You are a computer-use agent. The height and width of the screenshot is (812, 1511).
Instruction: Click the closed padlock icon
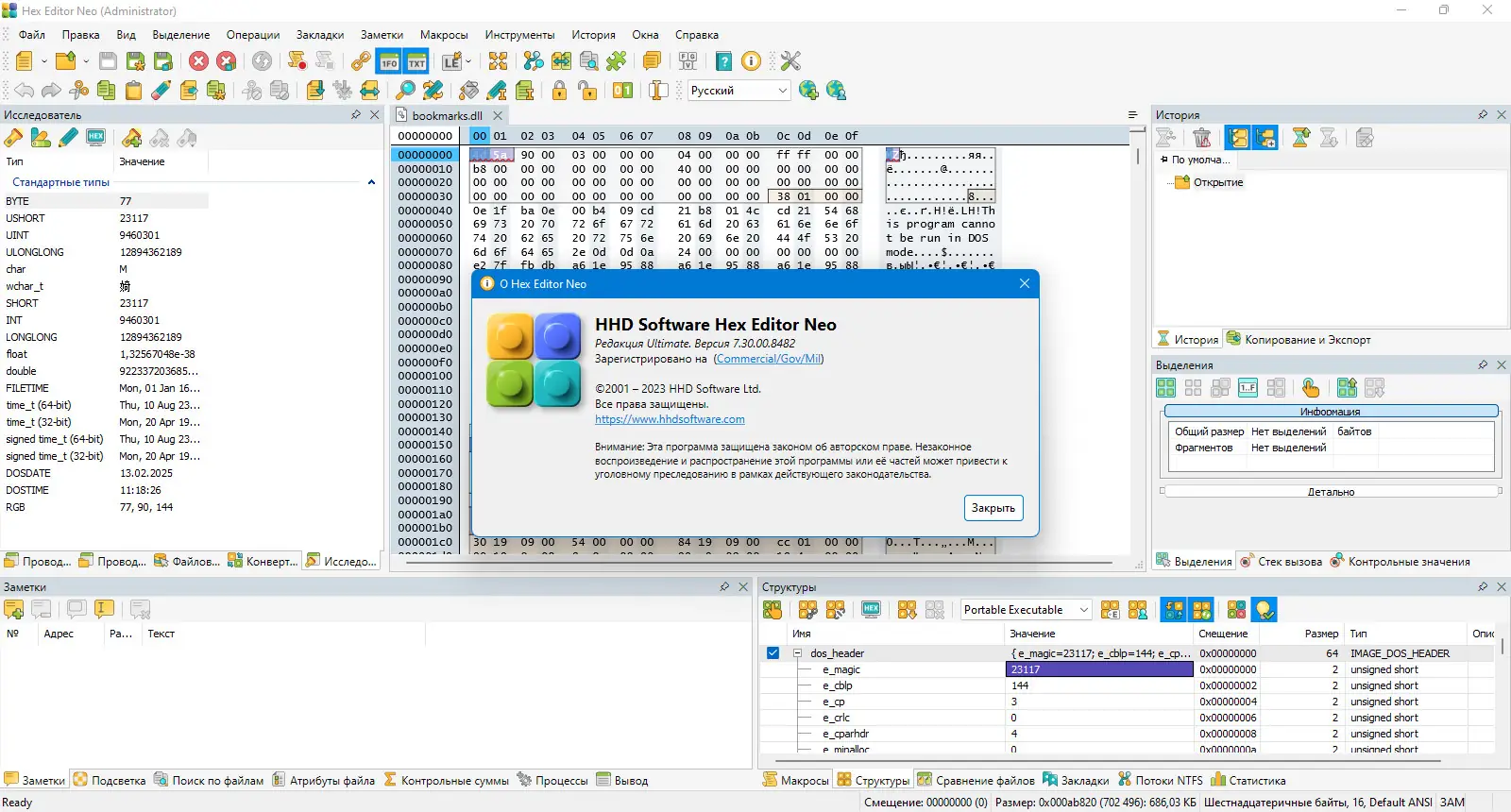coord(559,91)
